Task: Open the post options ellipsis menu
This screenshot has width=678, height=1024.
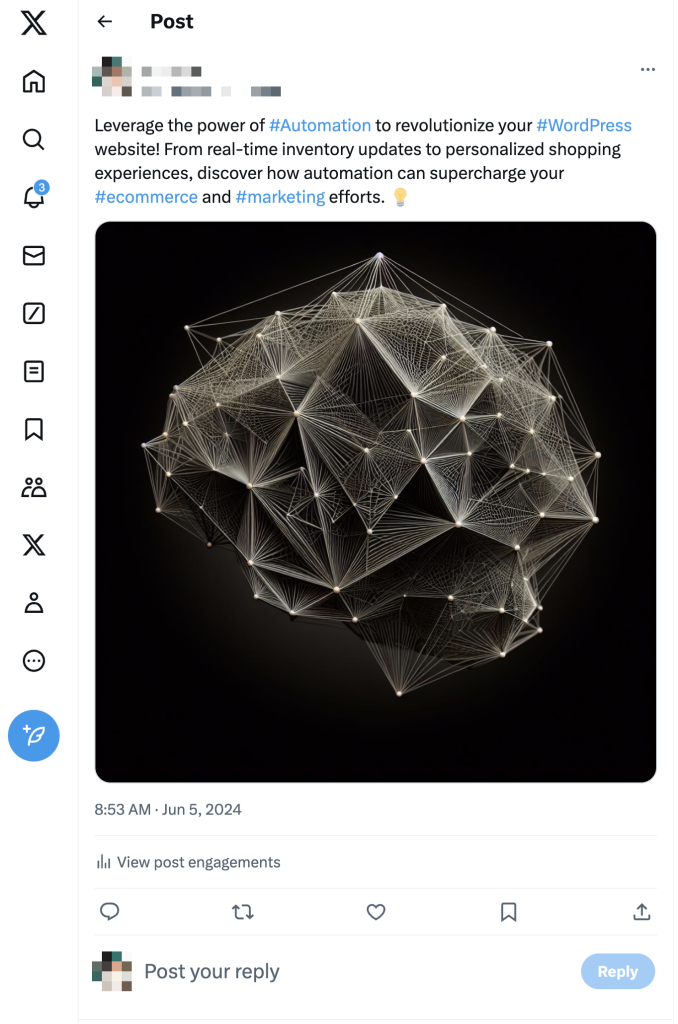Action: (x=648, y=69)
